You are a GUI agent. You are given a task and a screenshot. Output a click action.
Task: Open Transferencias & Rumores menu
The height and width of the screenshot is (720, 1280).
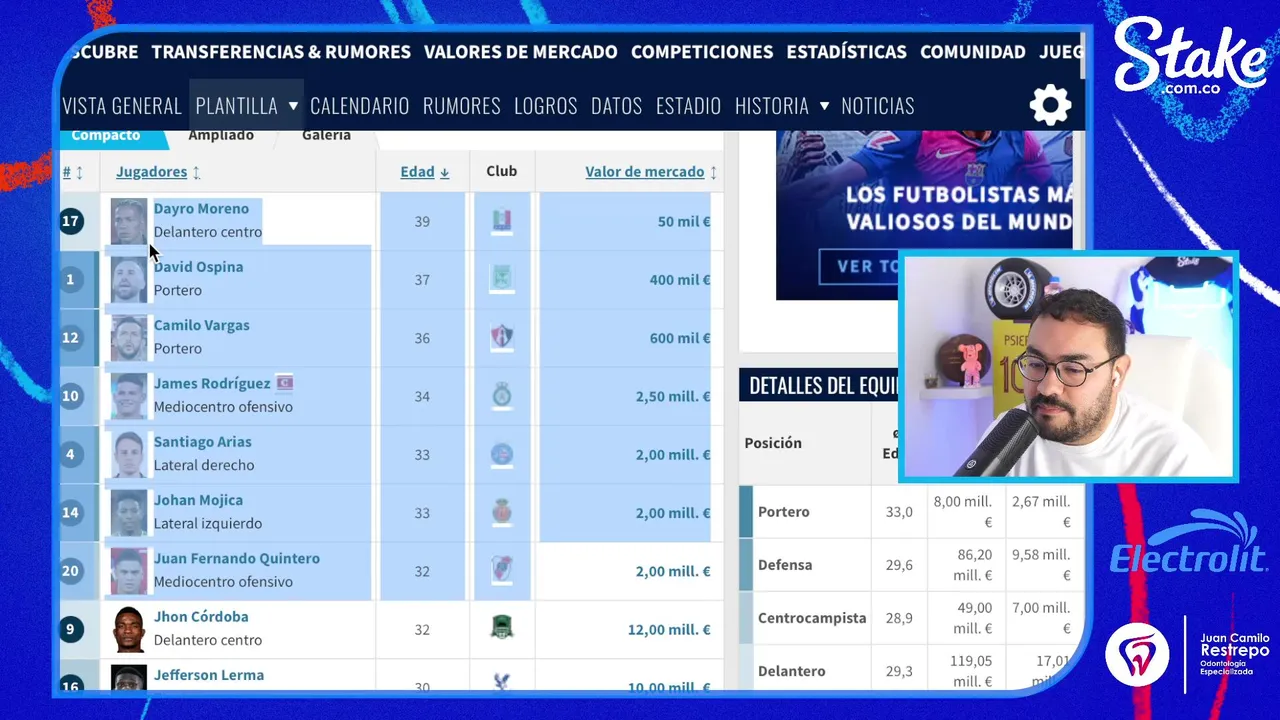[281, 52]
